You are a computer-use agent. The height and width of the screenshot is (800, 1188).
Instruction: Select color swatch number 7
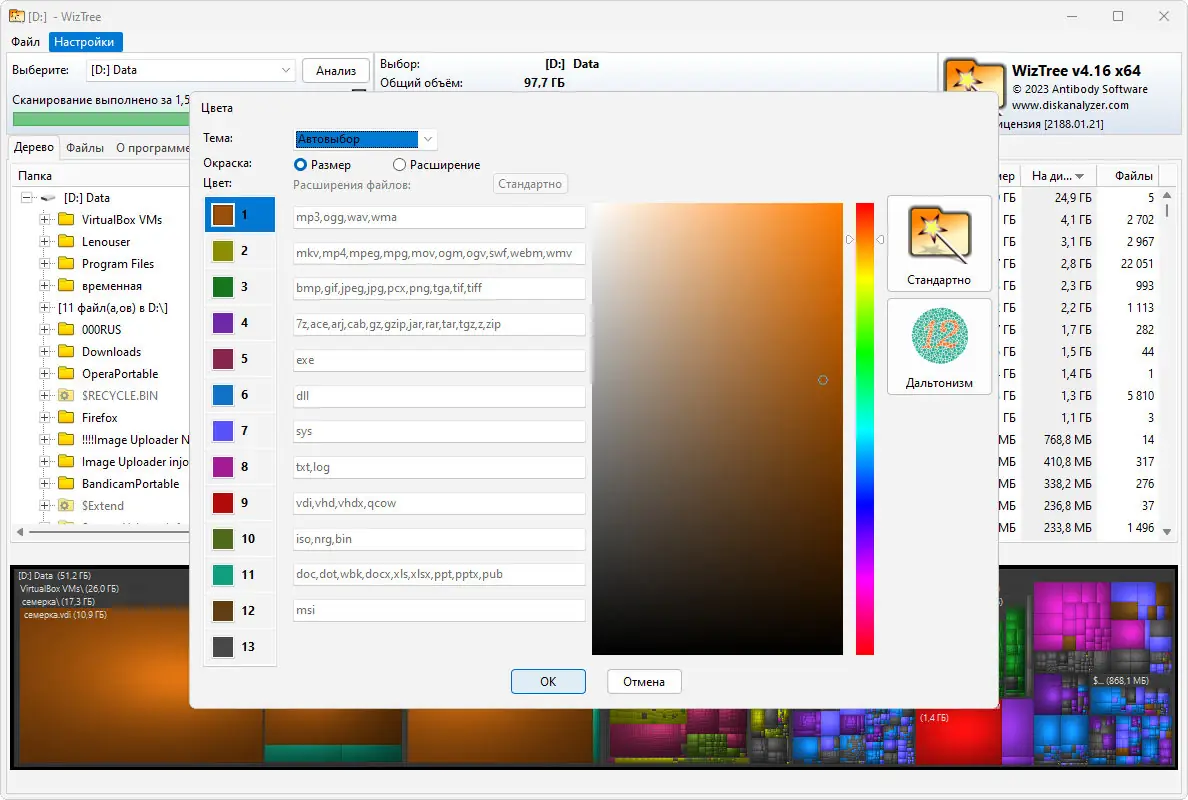click(223, 431)
